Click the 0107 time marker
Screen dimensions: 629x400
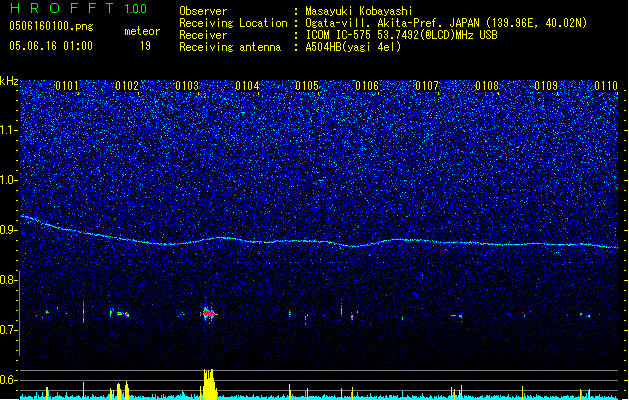[x=427, y=86]
